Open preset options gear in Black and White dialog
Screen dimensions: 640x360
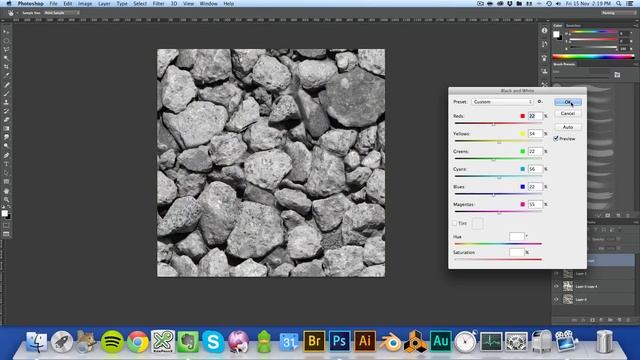click(x=540, y=102)
